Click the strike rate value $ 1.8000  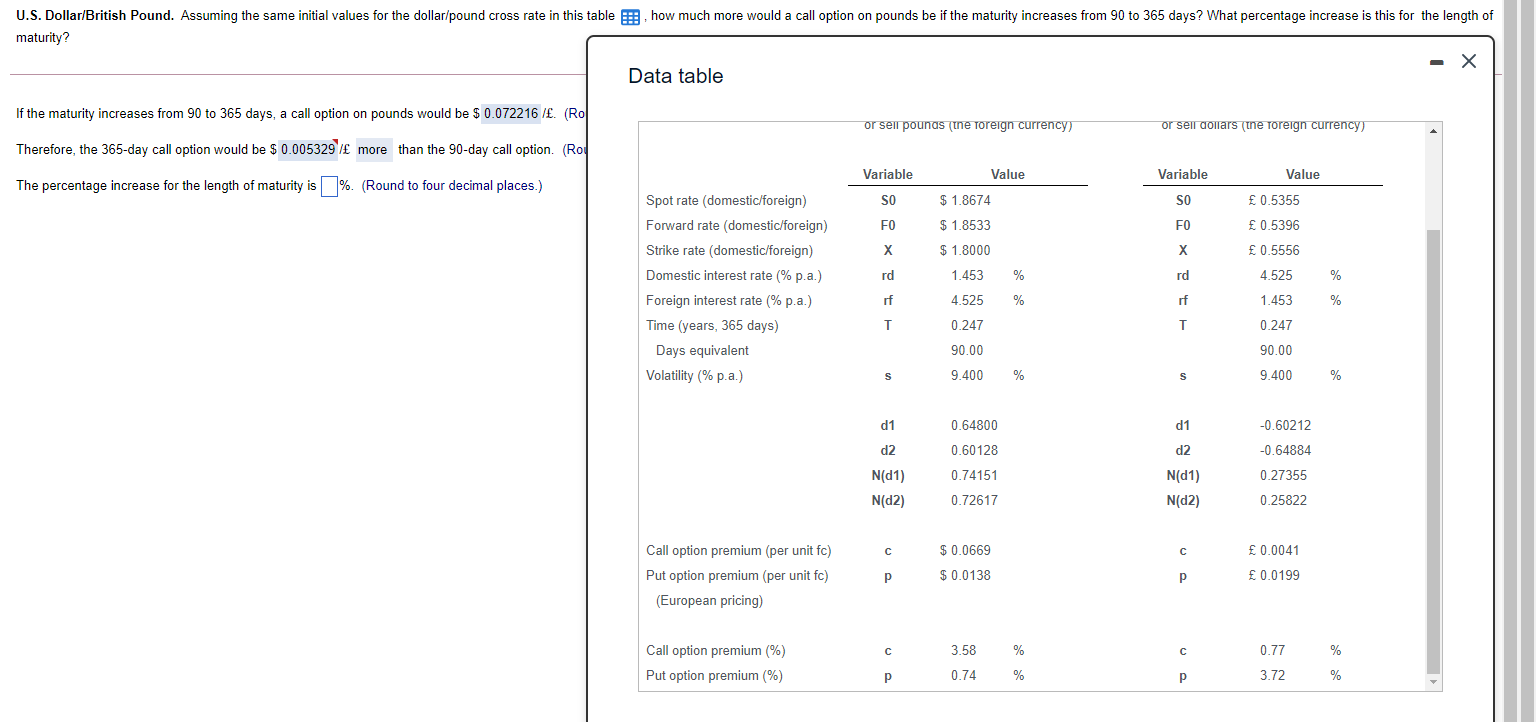pyautogui.click(x=966, y=251)
